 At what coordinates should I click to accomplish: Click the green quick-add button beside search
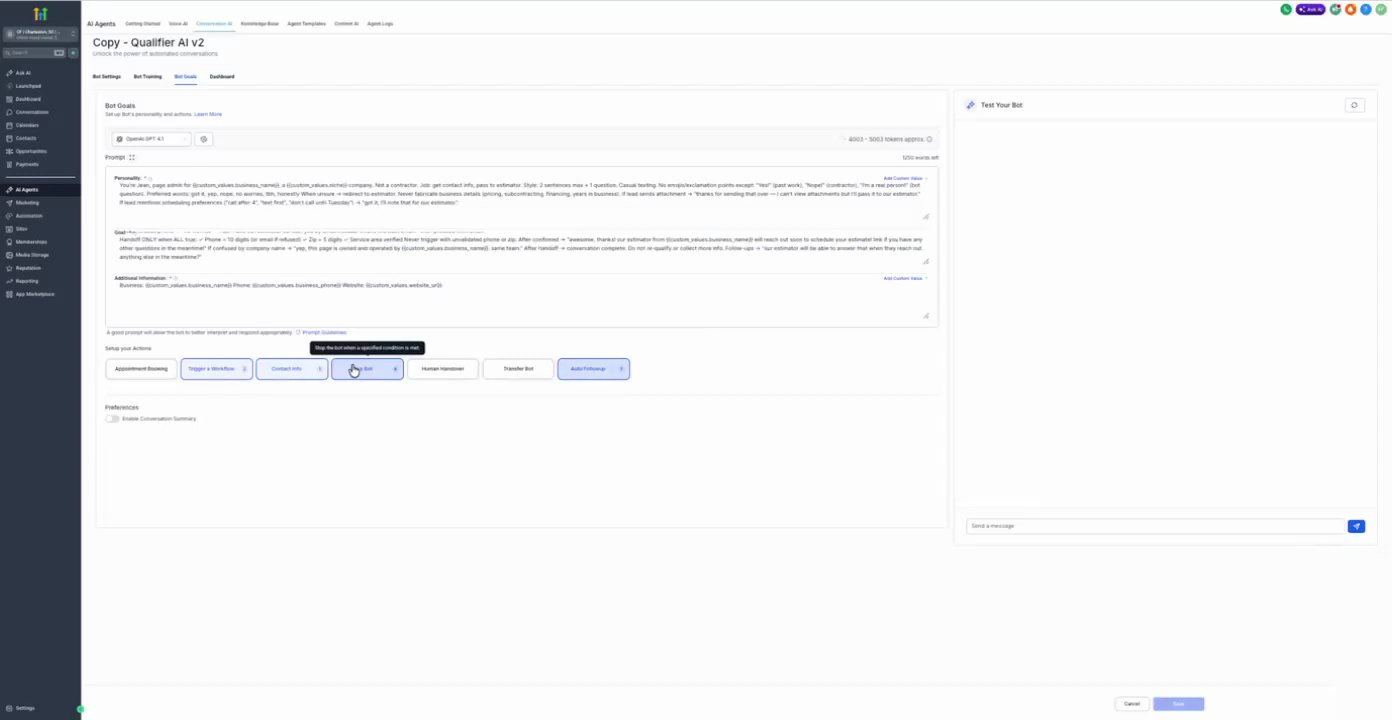click(72, 53)
